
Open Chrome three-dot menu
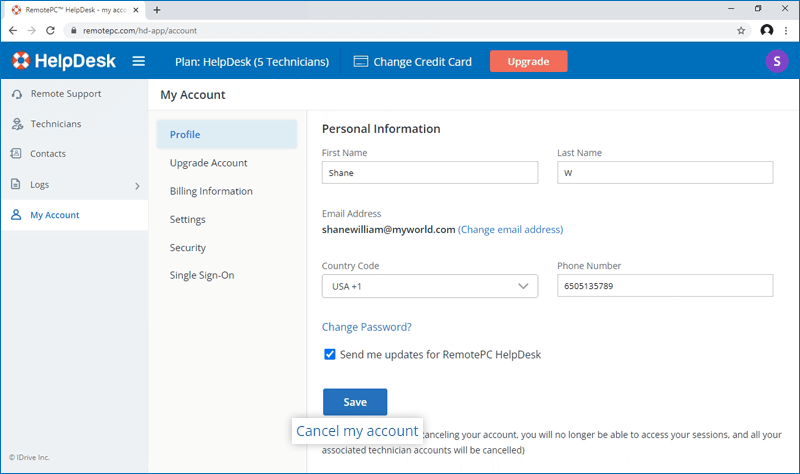pos(788,31)
